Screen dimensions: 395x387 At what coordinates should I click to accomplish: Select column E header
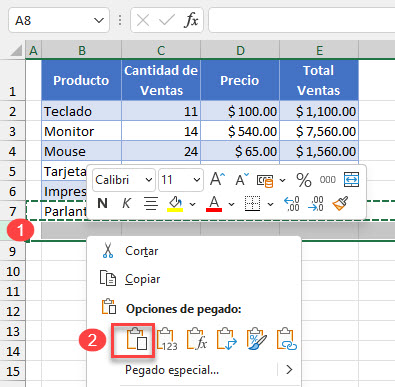[x=319, y=50]
